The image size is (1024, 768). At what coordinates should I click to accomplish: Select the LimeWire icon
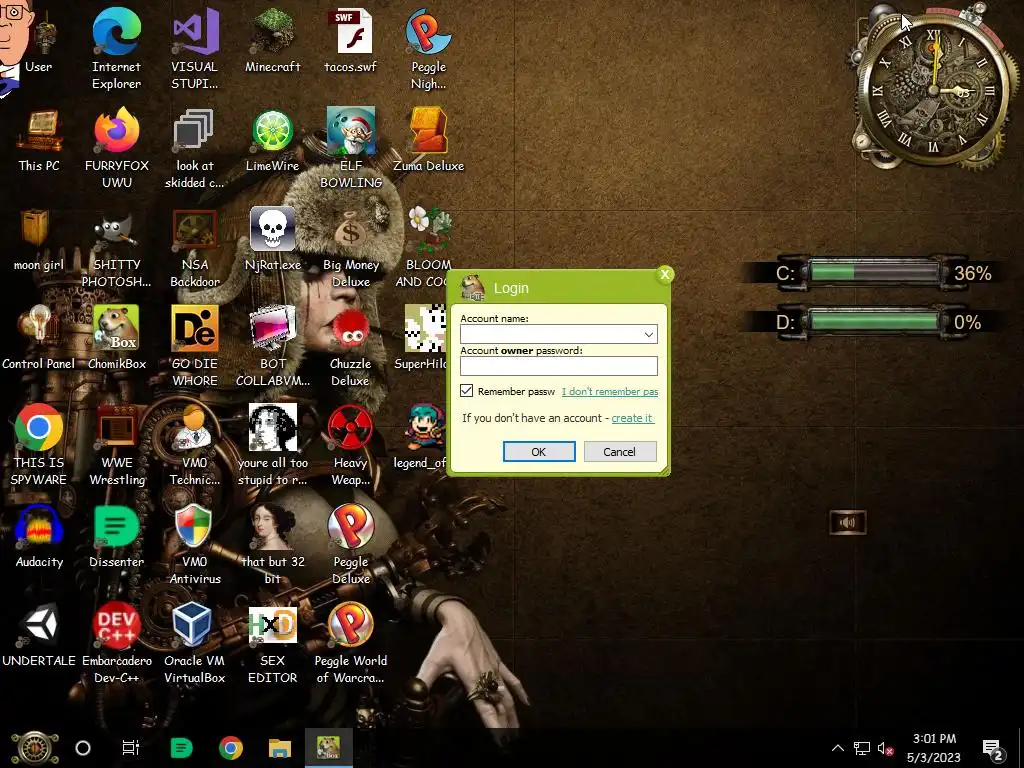coord(272,140)
